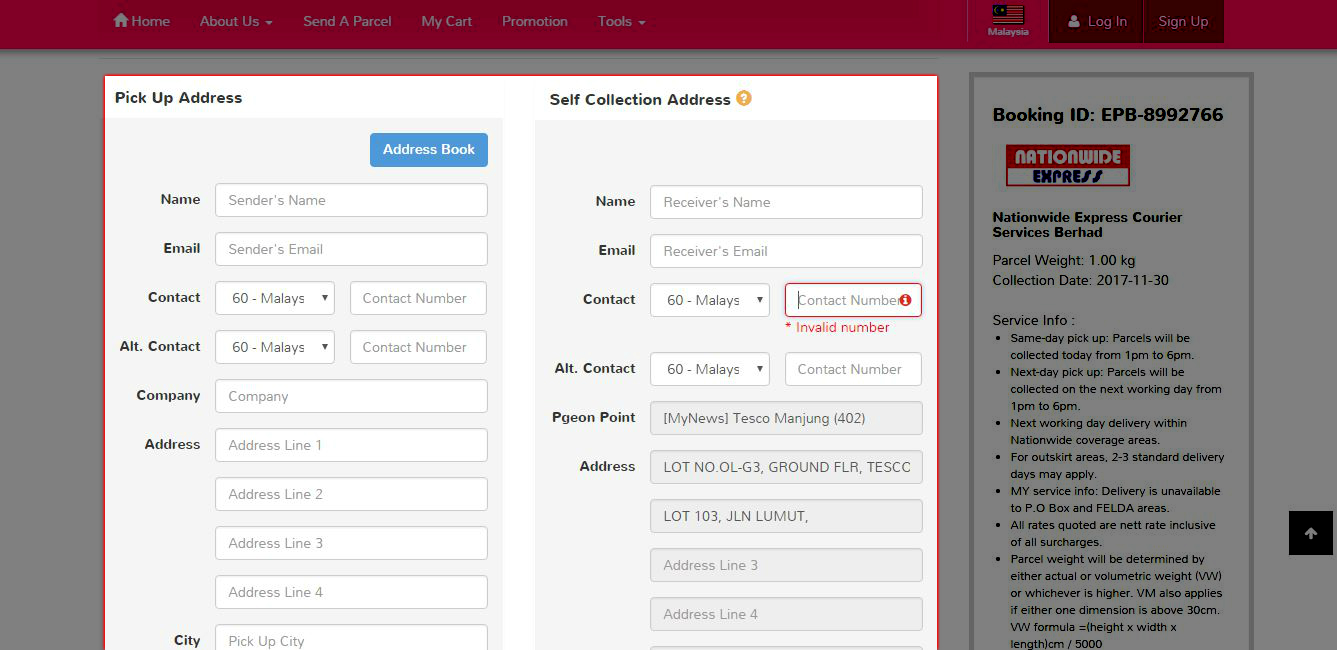
Task: Click the Malaysia flag country icon
Action: pyautogui.click(x=1007, y=15)
